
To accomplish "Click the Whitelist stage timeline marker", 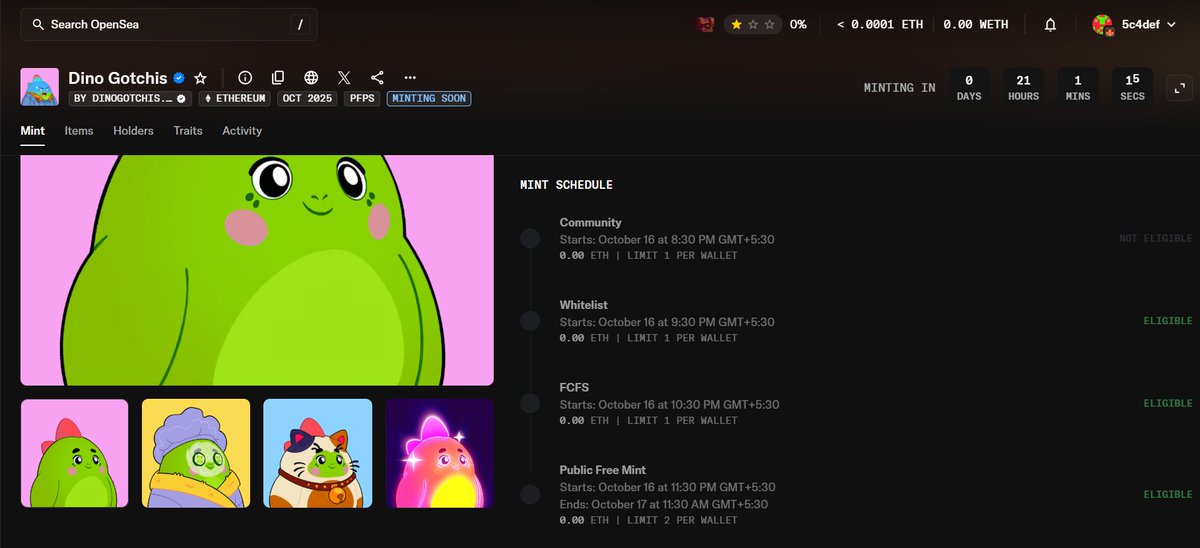I will 530,321.
